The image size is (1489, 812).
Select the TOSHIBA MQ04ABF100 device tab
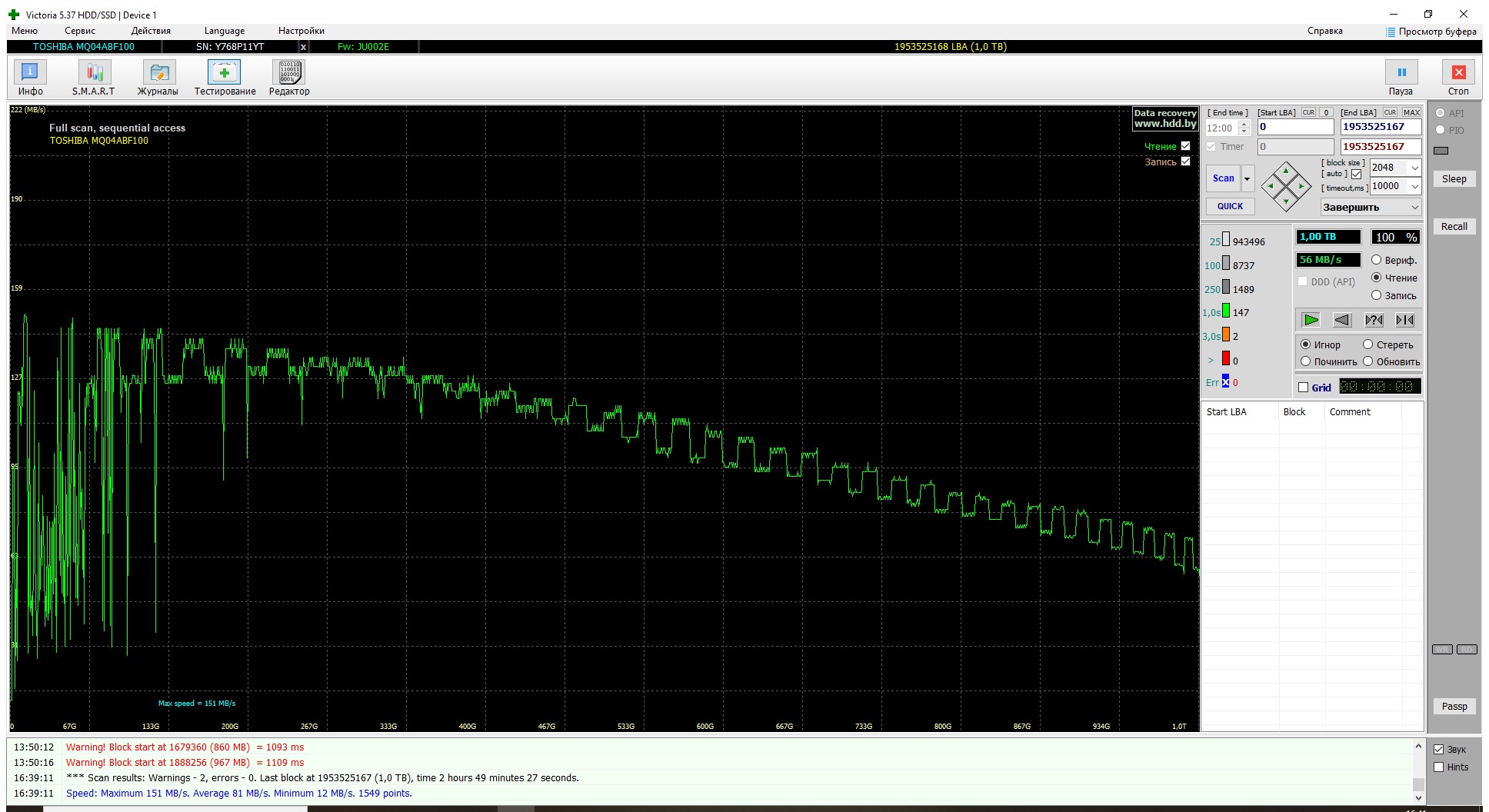[84, 47]
